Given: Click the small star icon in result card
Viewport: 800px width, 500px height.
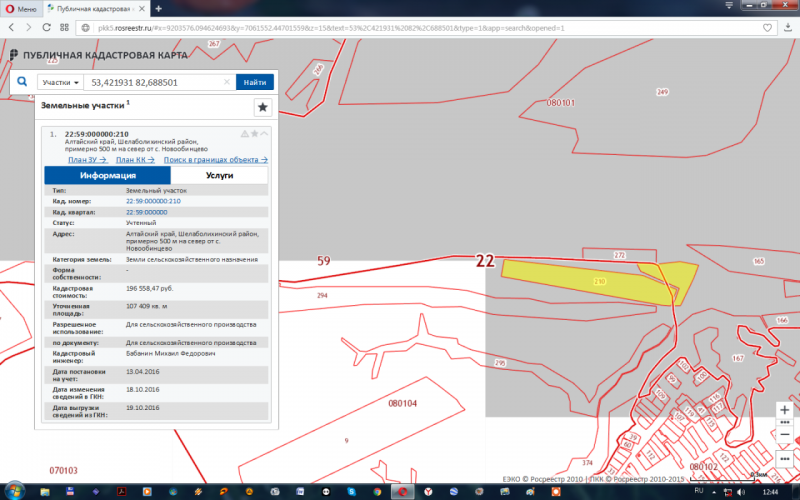Looking at the screenshot, I should tap(254, 134).
